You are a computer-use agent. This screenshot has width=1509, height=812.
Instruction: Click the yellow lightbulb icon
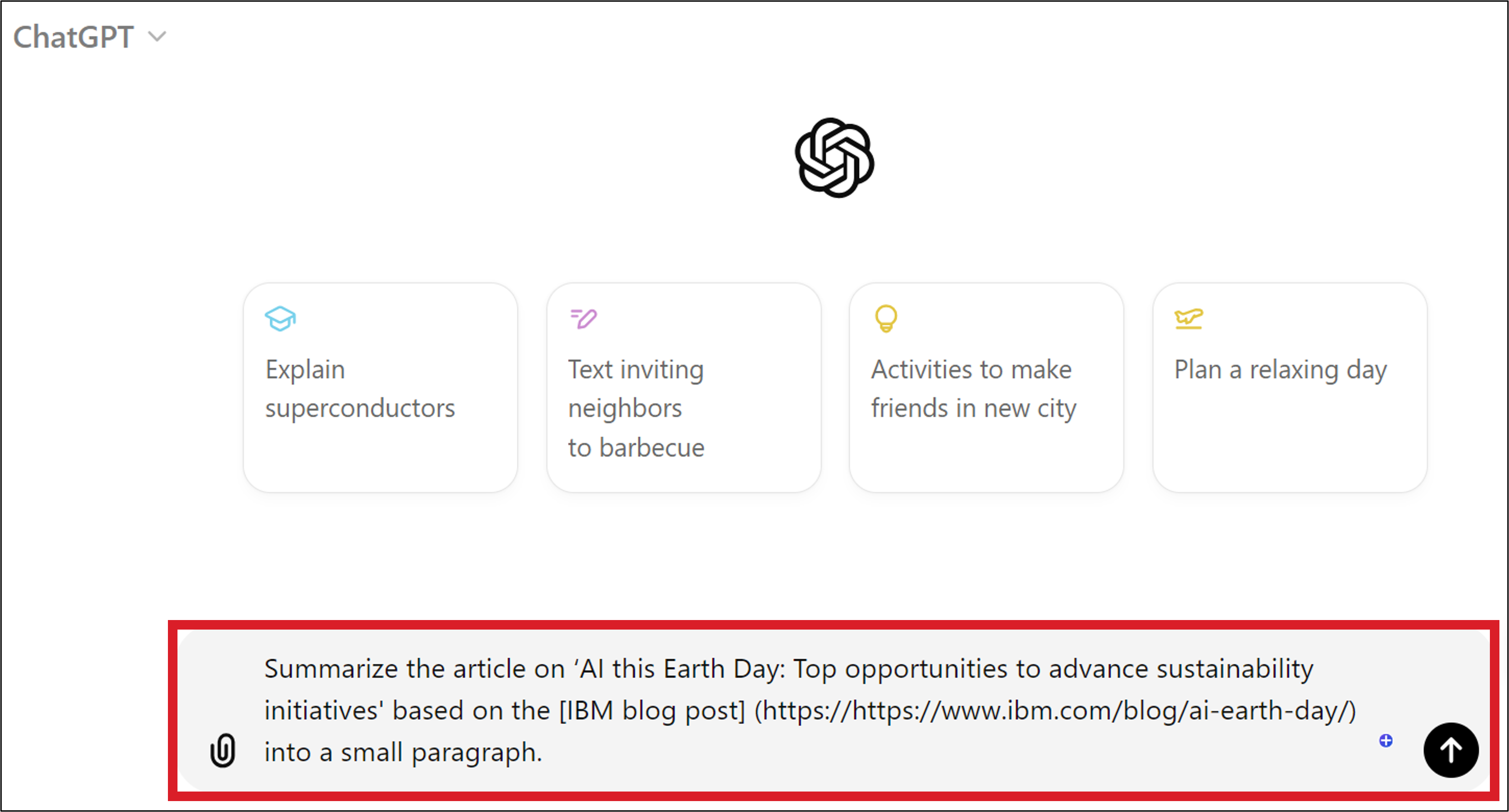(886, 318)
